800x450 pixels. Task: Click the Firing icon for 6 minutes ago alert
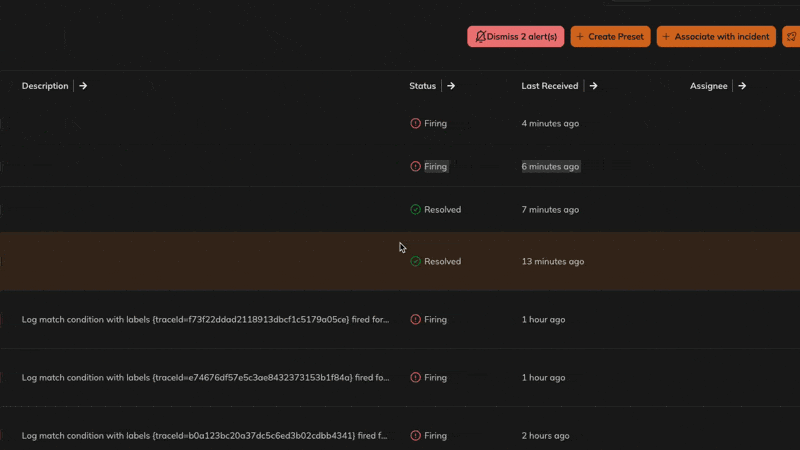pyautogui.click(x=415, y=166)
